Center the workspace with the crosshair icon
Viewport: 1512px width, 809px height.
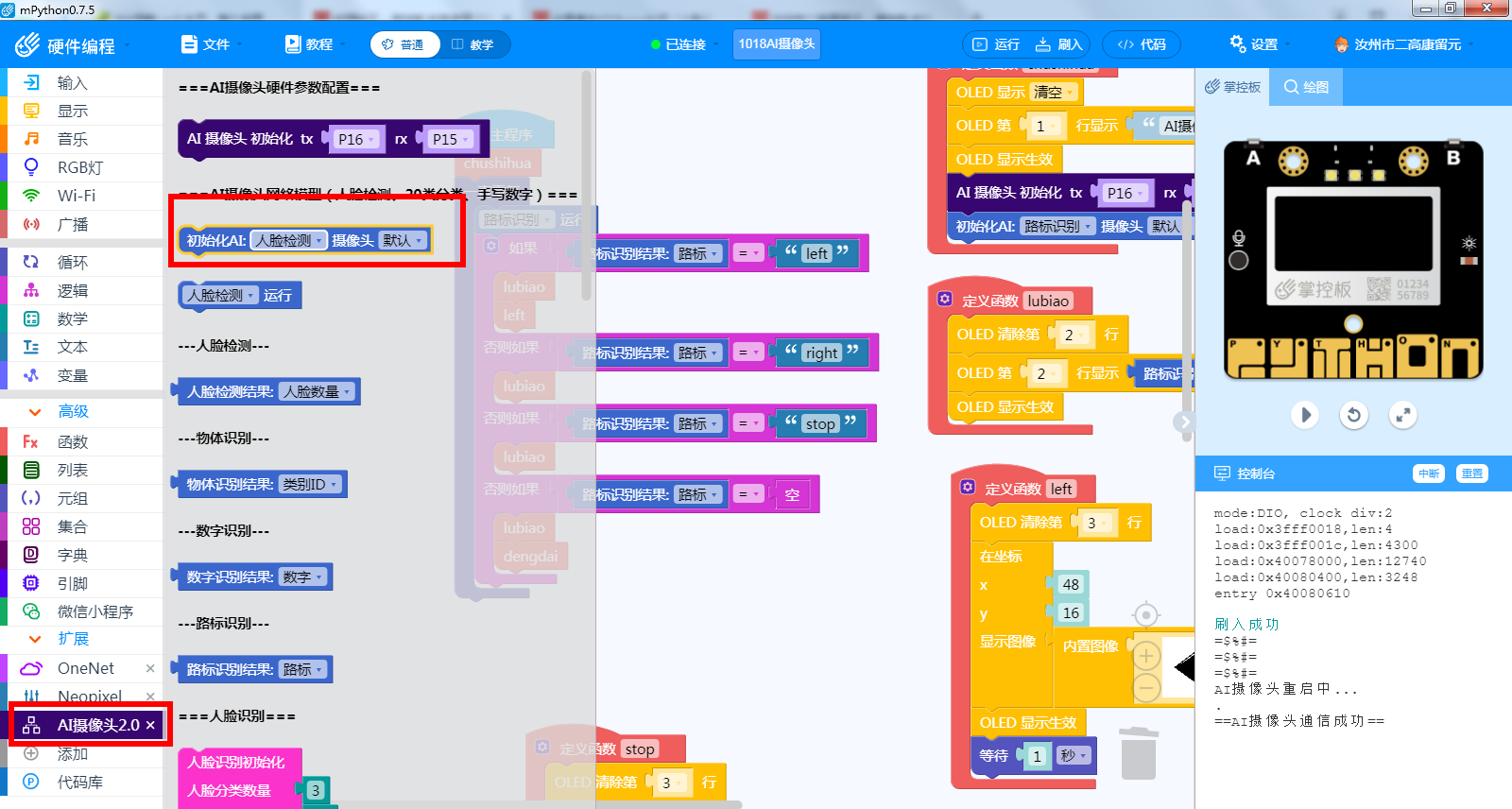[1145, 615]
